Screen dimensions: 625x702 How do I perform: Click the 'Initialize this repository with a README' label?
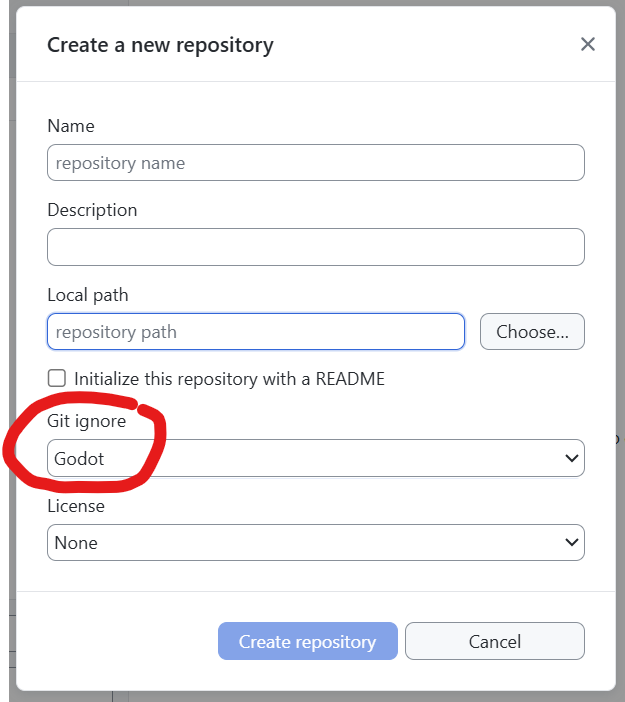(229, 379)
